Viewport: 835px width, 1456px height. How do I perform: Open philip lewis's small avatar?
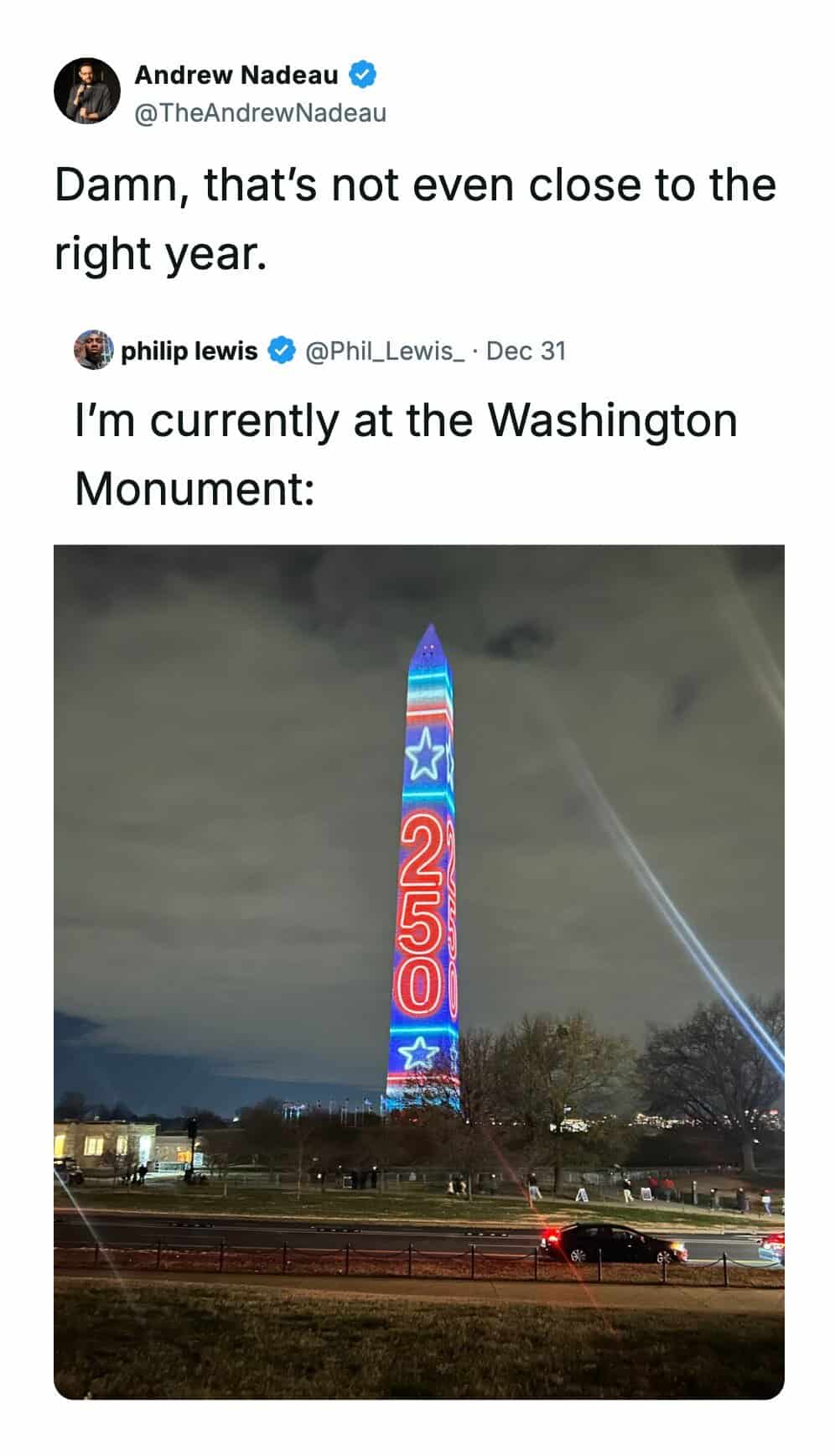pos(93,350)
